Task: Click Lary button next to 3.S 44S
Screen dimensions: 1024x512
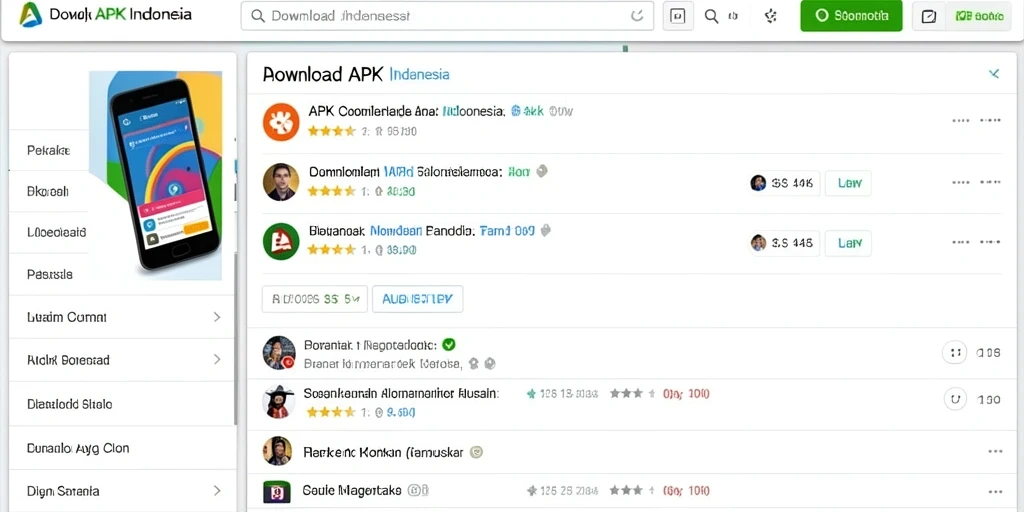Action: point(848,243)
